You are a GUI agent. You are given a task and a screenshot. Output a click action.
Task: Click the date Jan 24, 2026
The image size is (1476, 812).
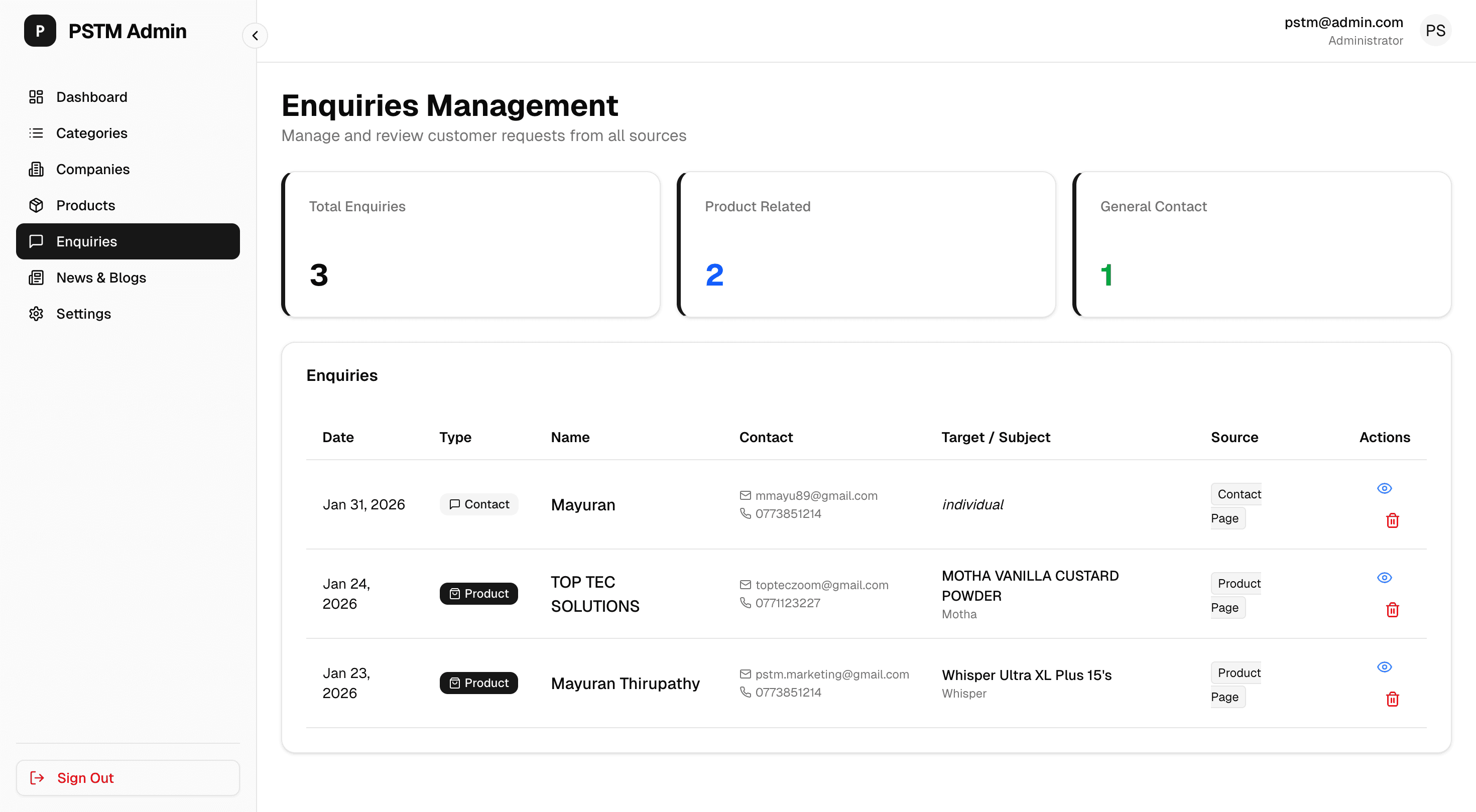point(346,593)
